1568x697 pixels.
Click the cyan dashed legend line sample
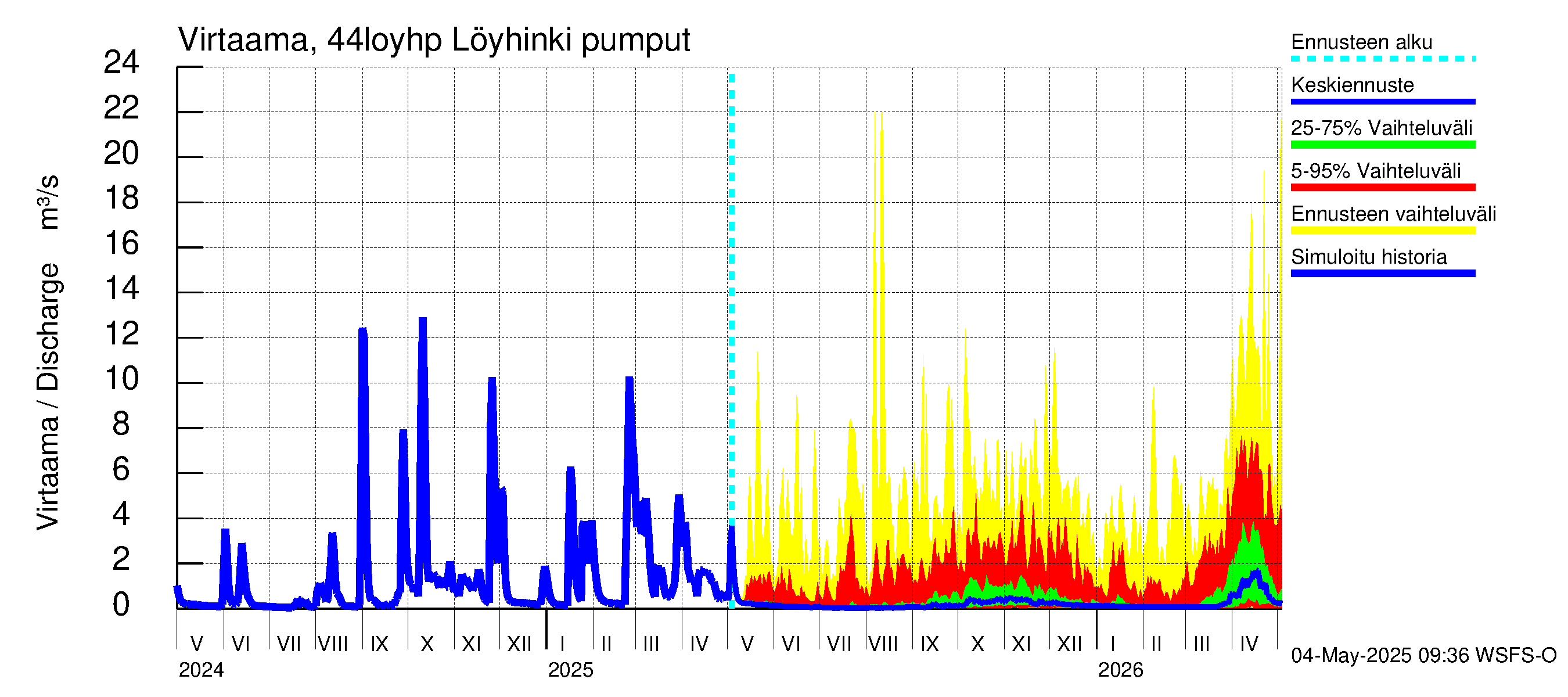1383,59
